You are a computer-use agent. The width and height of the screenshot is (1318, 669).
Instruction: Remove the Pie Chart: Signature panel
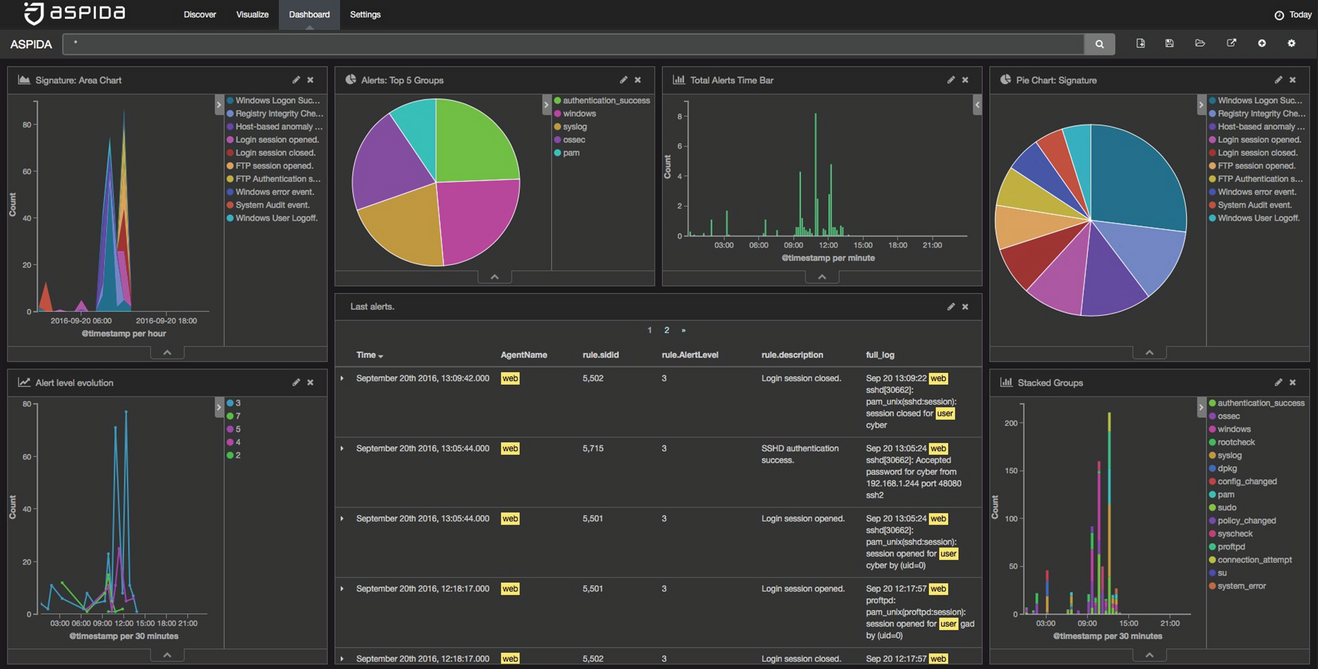tap(1292, 80)
